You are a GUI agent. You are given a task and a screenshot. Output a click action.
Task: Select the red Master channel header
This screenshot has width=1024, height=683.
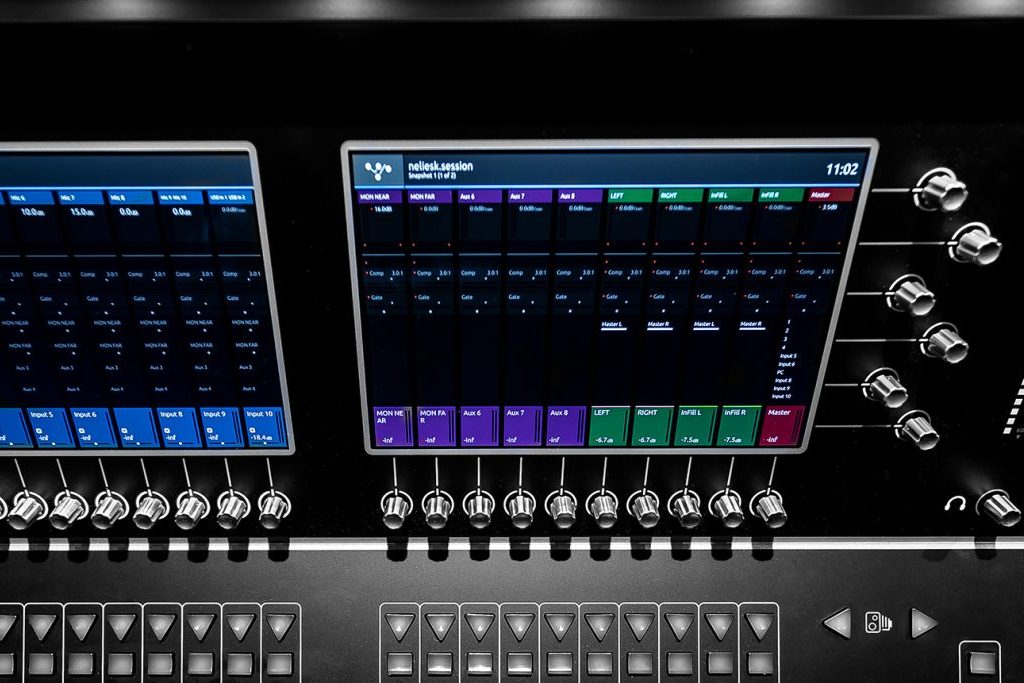(x=830, y=195)
